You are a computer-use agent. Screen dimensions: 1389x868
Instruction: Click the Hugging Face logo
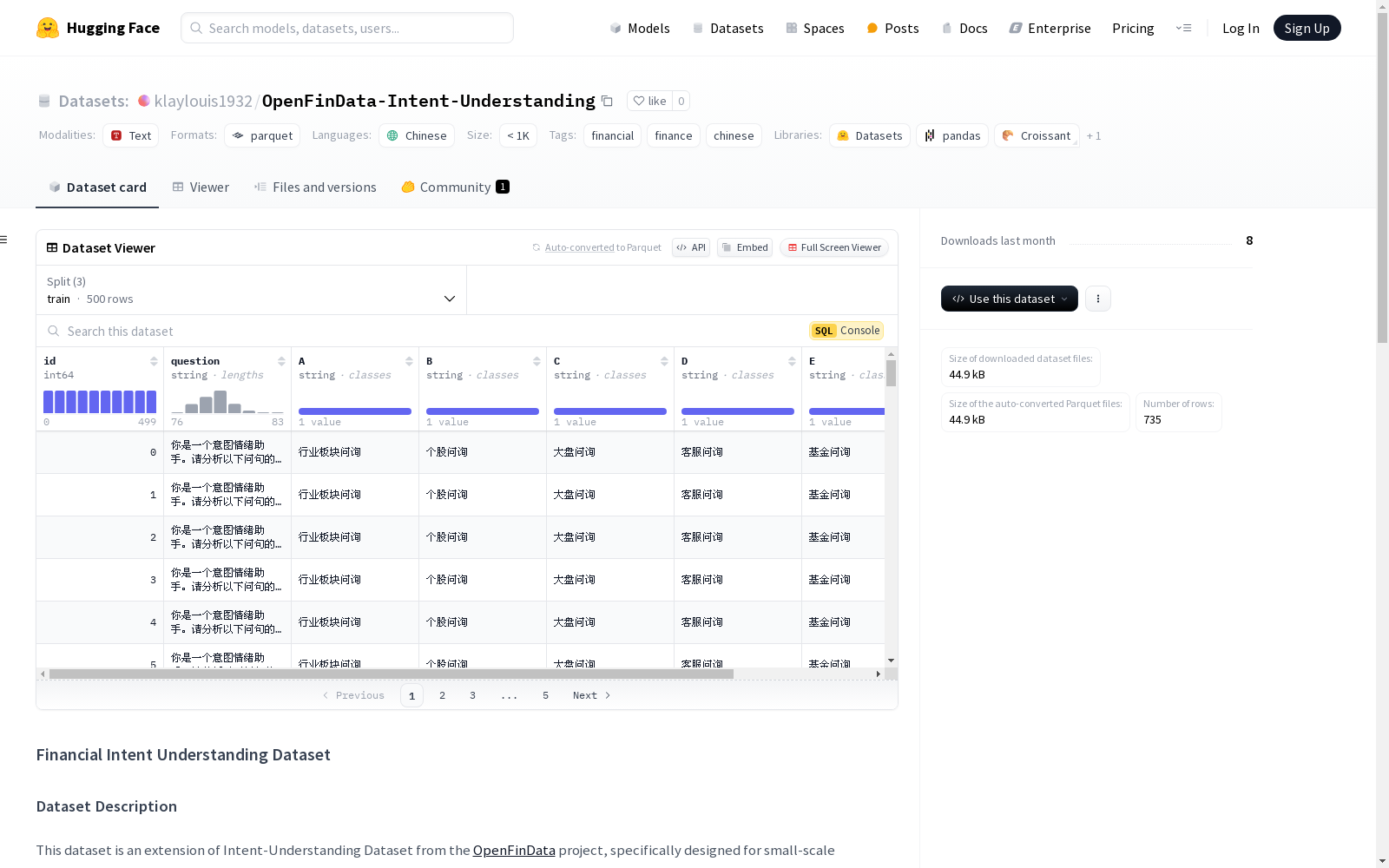(97, 28)
